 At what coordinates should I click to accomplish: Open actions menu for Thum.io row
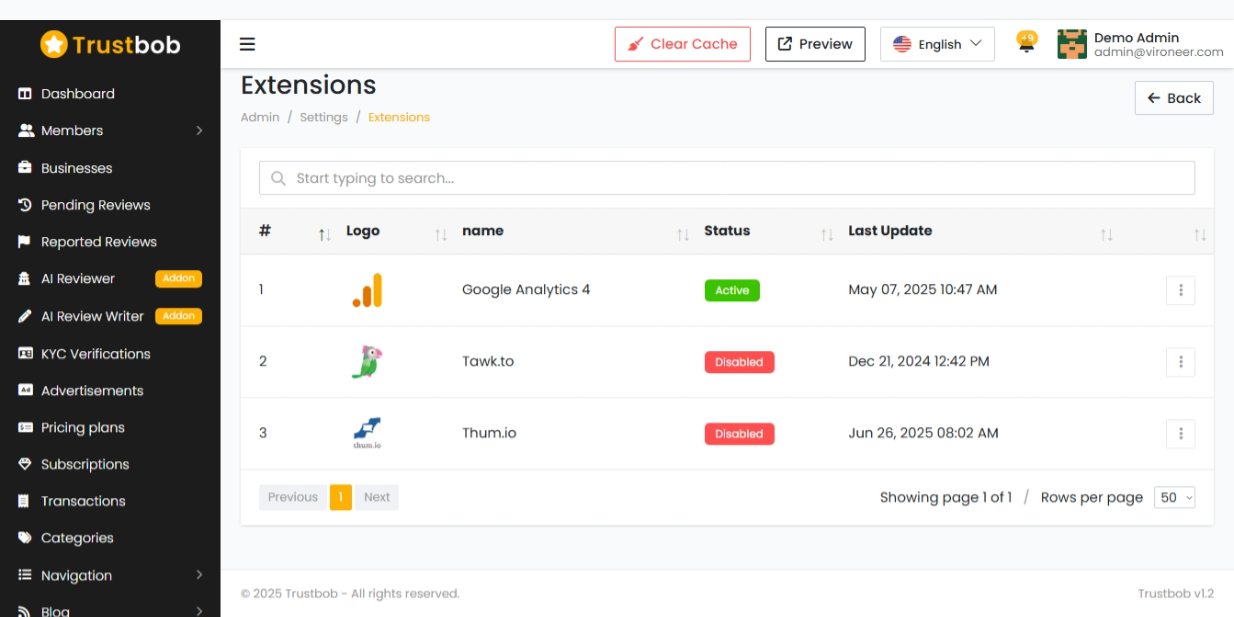[x=1180, y=433]
